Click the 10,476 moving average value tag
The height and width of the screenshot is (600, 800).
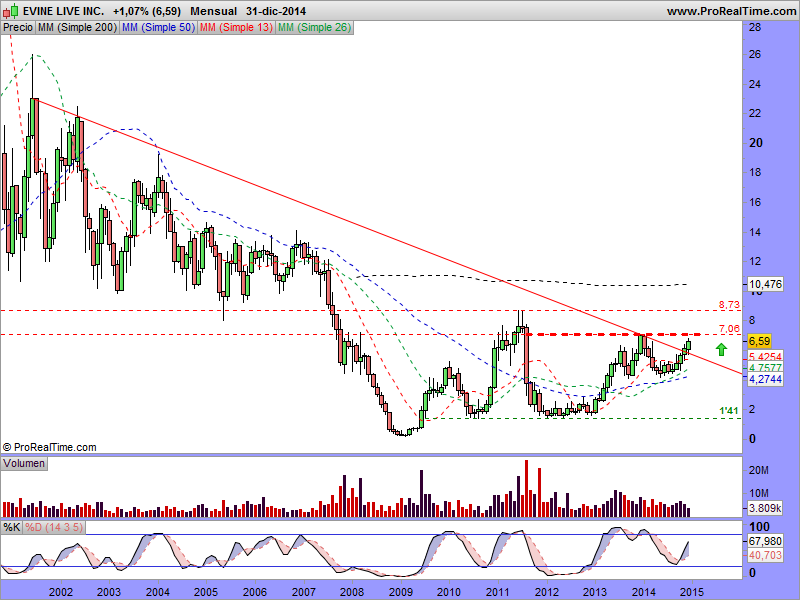pyautogui.click(x=765, y=284)
